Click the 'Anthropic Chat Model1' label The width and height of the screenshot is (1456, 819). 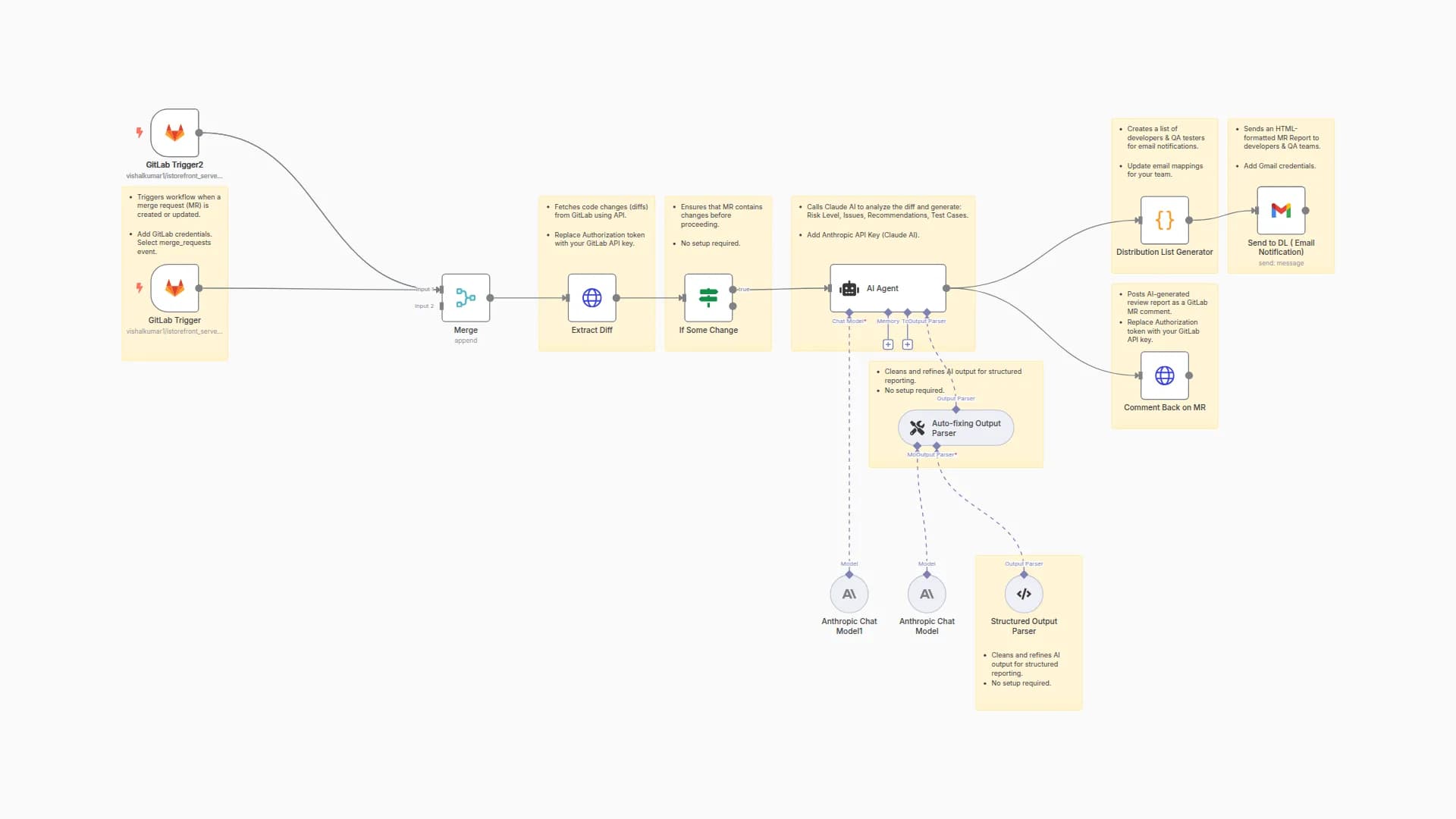[x=849, y=626]
